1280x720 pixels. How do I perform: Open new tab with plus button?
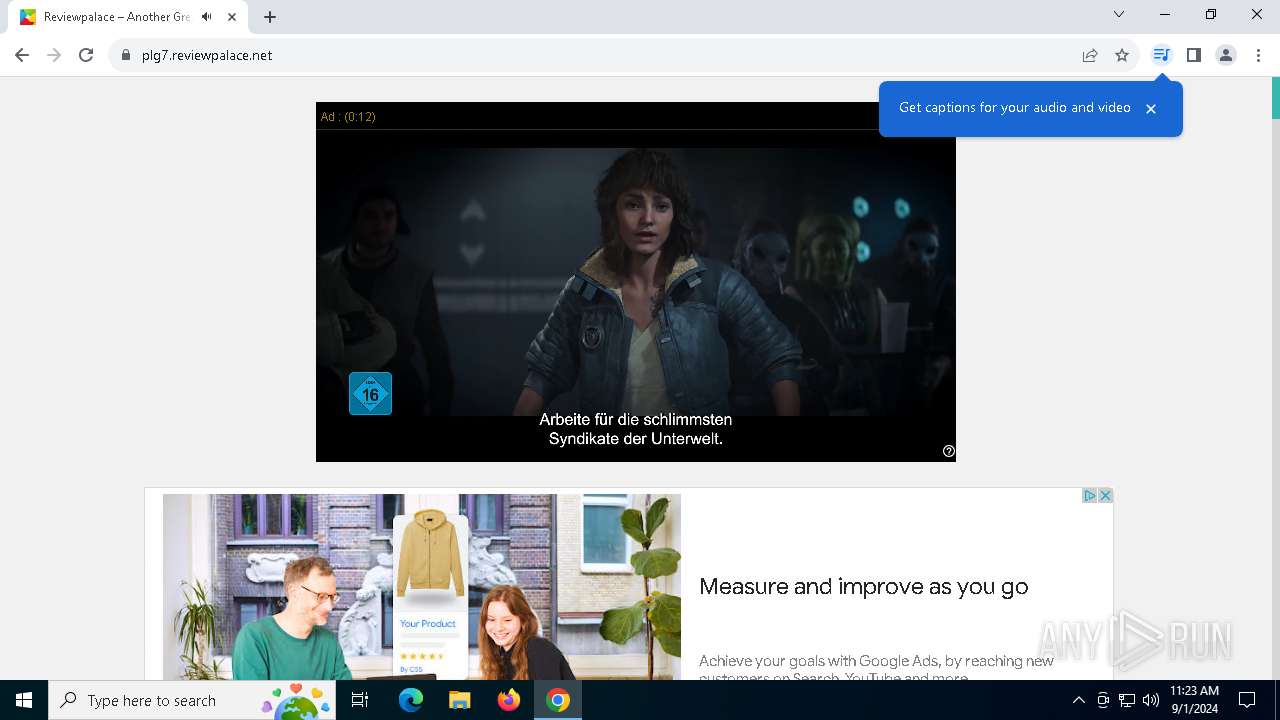click(270, 17)
